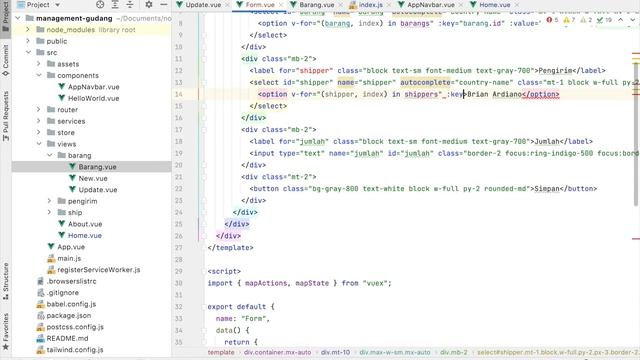Click the locate file target icon
Screen dimensions: 640x360
pyautogui.click(x=100, y=5)
